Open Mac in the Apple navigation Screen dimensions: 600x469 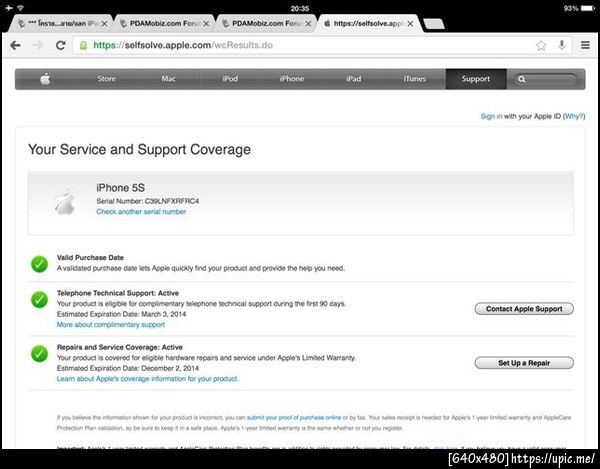pyautogui.click(x=168, y=79)
